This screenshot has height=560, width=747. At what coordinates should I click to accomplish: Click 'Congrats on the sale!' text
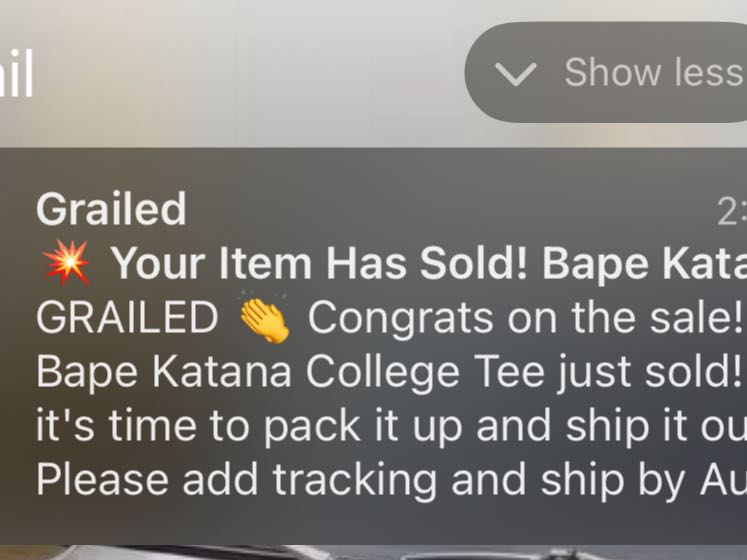click(524, 319)
